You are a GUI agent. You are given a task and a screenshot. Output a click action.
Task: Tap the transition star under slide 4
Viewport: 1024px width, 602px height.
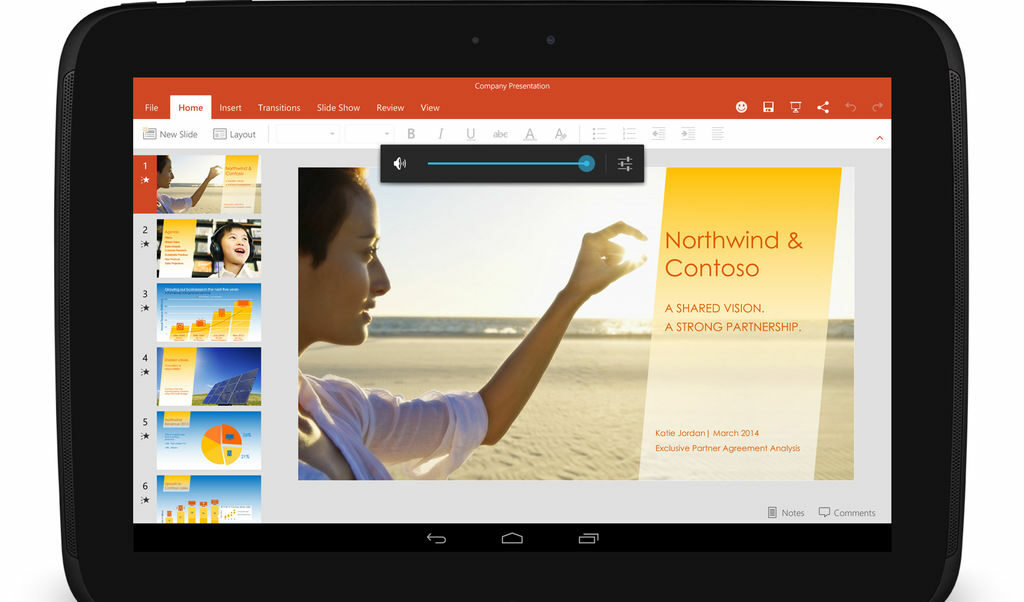[x=145, y=372]
